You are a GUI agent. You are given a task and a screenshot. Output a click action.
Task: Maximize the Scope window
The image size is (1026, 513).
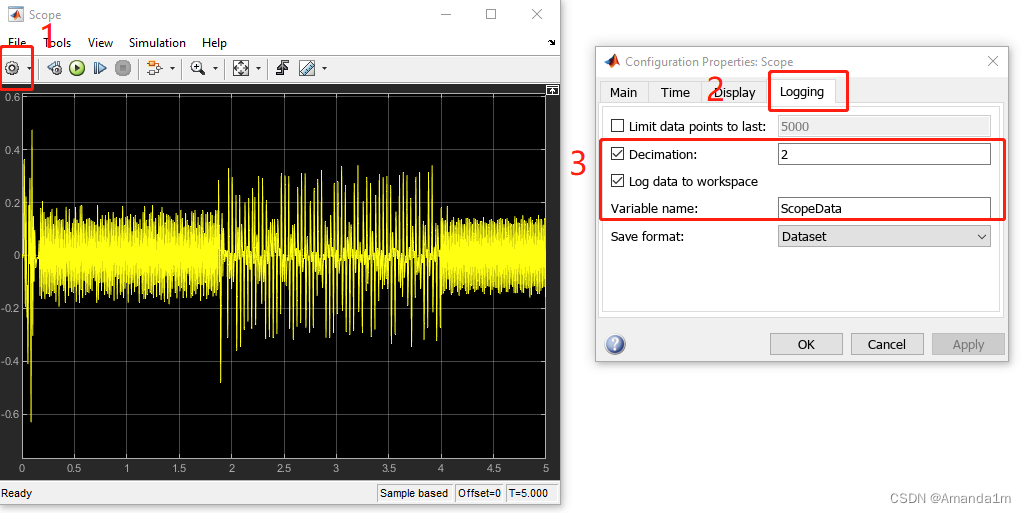(x=491, y=14)
